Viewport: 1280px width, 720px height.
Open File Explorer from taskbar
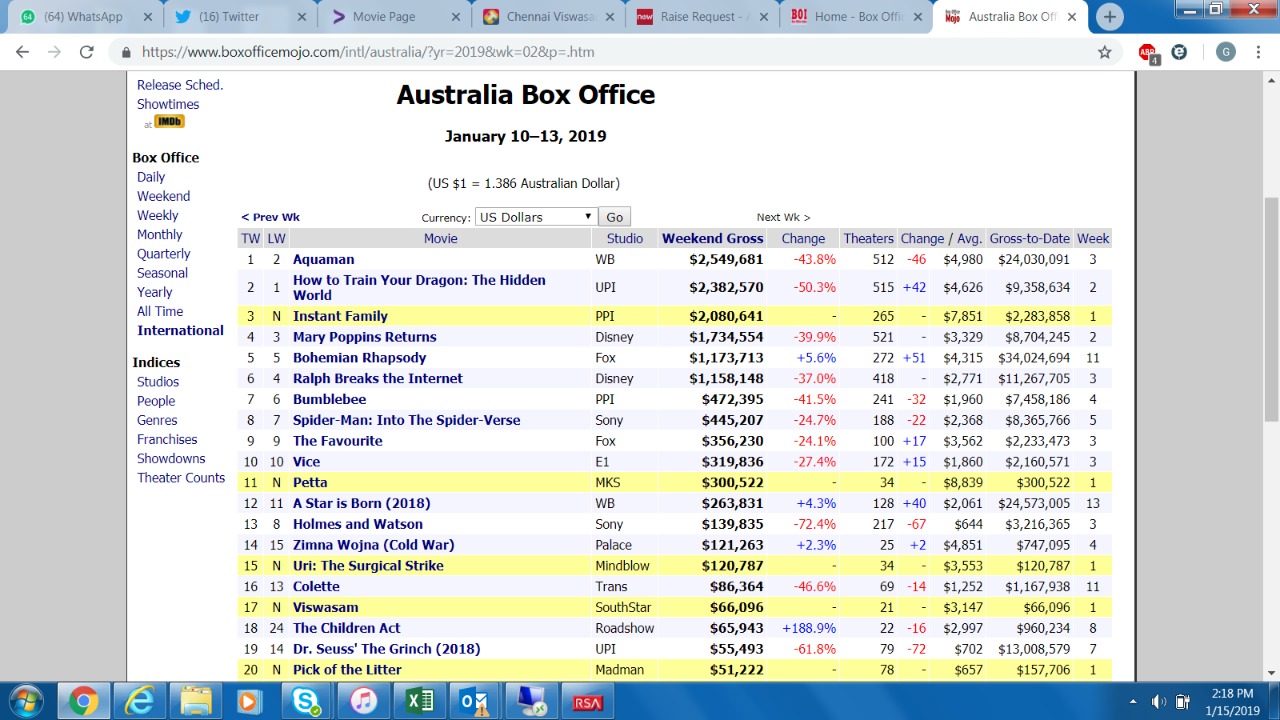195,701
